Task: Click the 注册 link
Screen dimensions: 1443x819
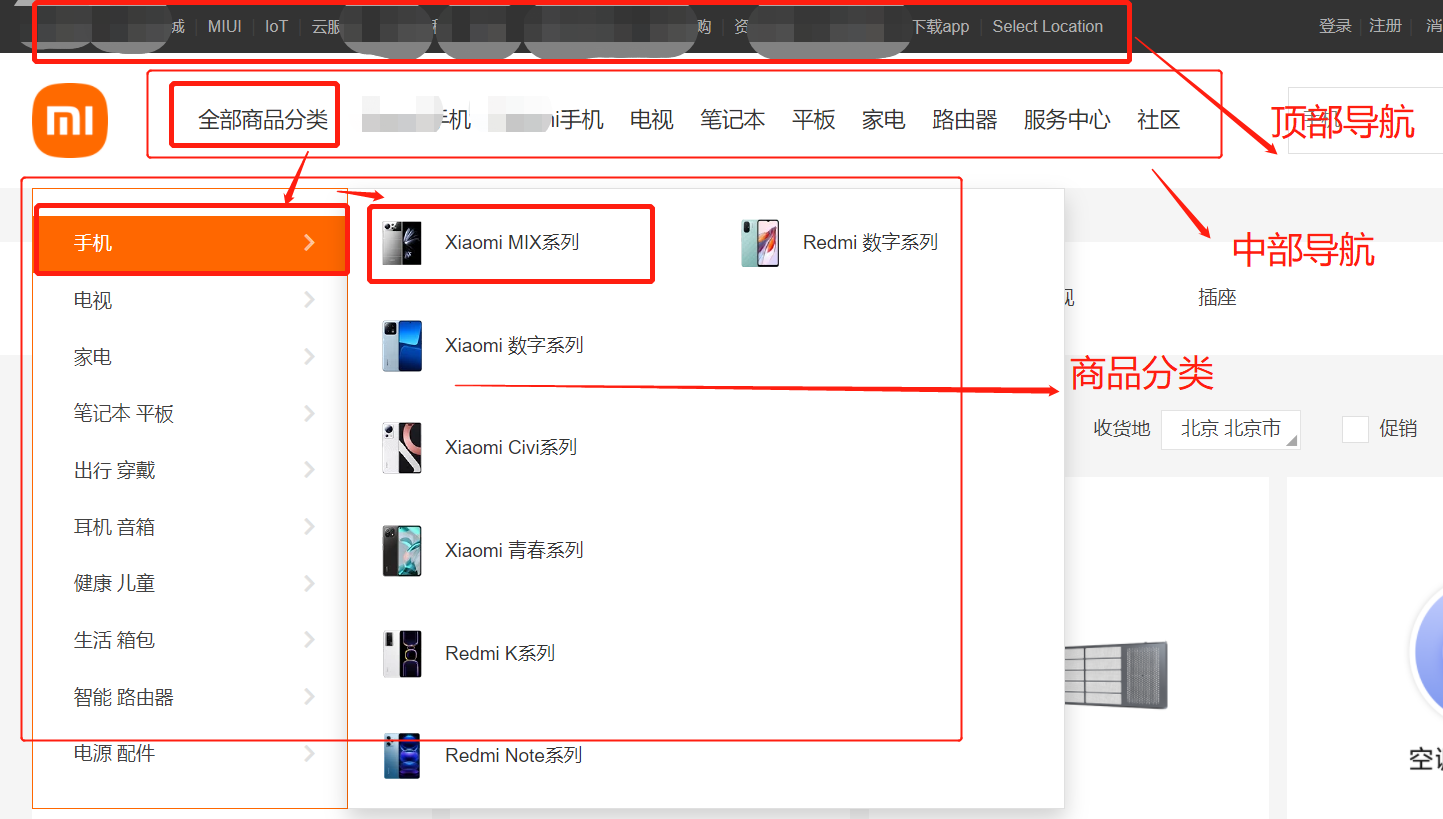Action: click(1385, 27)
